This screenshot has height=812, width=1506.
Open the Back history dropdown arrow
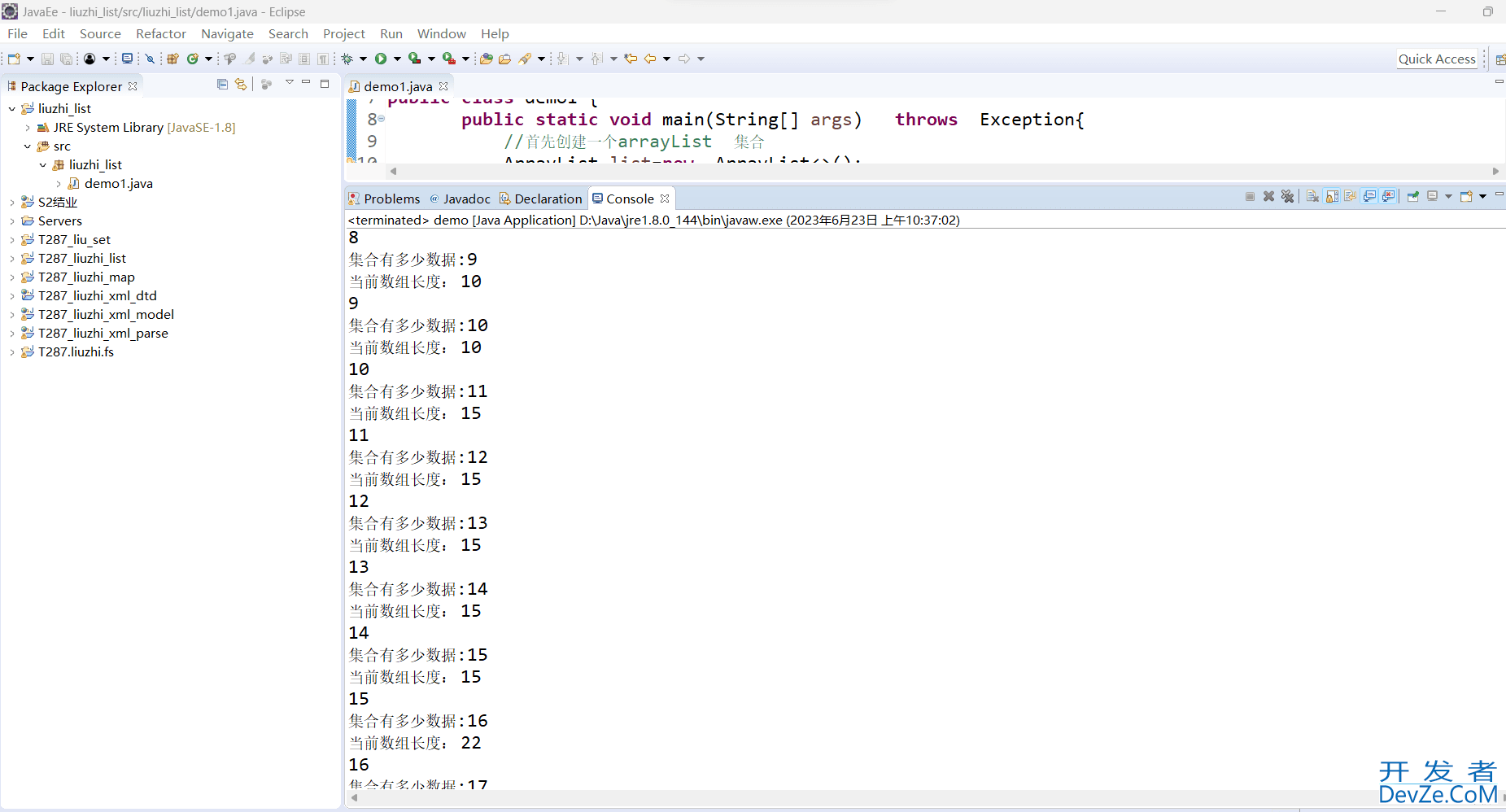(x=666, y=59)
